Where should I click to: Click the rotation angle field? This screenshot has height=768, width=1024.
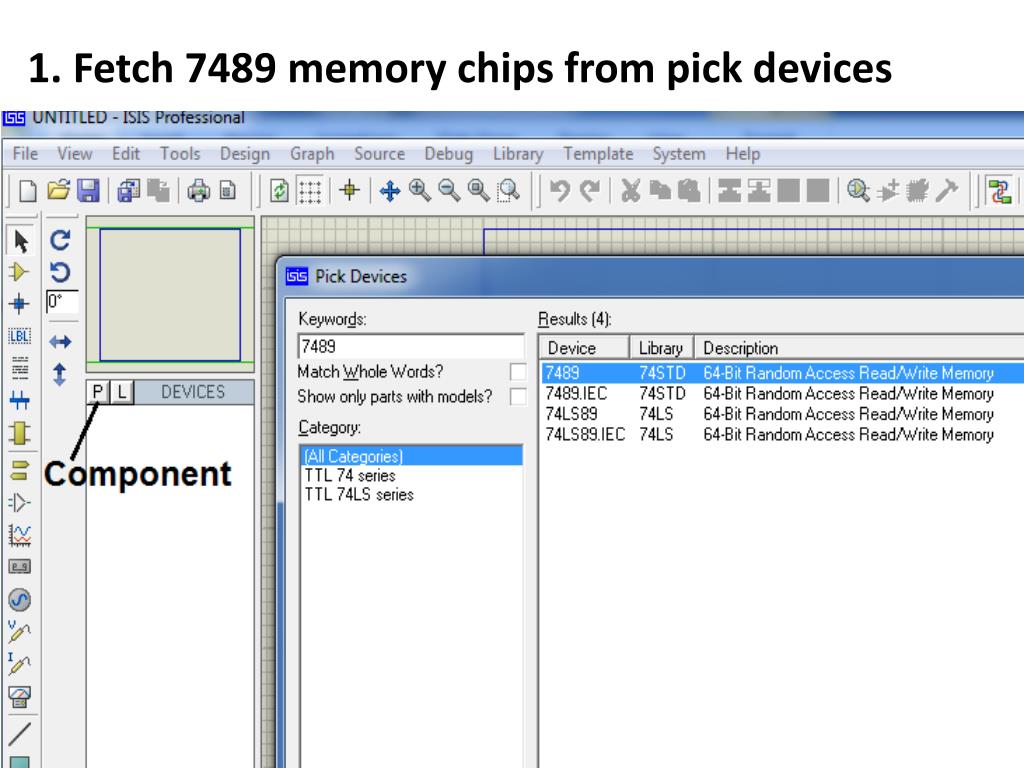(62, 302)
